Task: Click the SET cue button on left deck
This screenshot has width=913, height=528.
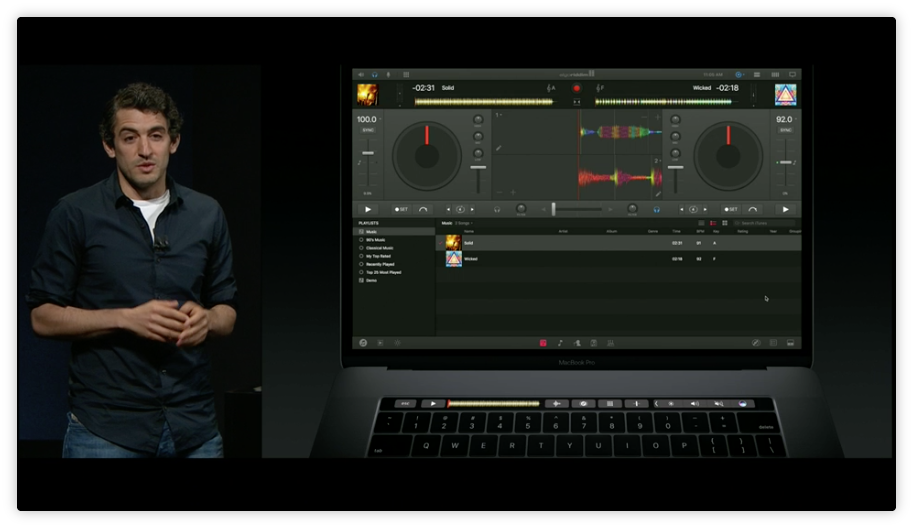Action: pyautogui.click(x=401, y=210)
